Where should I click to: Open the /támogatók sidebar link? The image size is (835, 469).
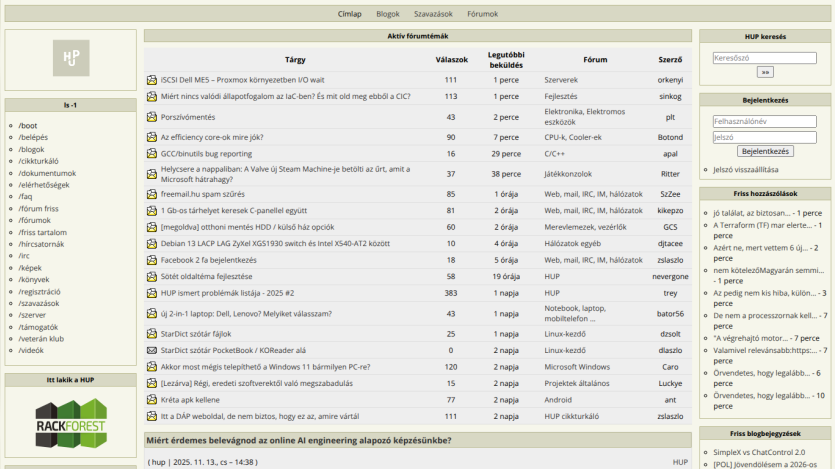38,327
